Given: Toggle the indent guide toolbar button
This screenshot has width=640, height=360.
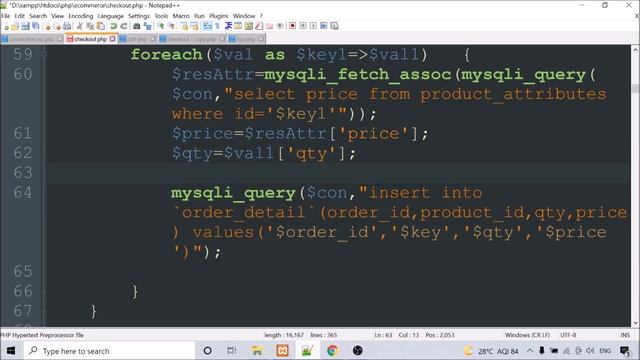Looking at the screenshot, I should (x=228, y=26).
